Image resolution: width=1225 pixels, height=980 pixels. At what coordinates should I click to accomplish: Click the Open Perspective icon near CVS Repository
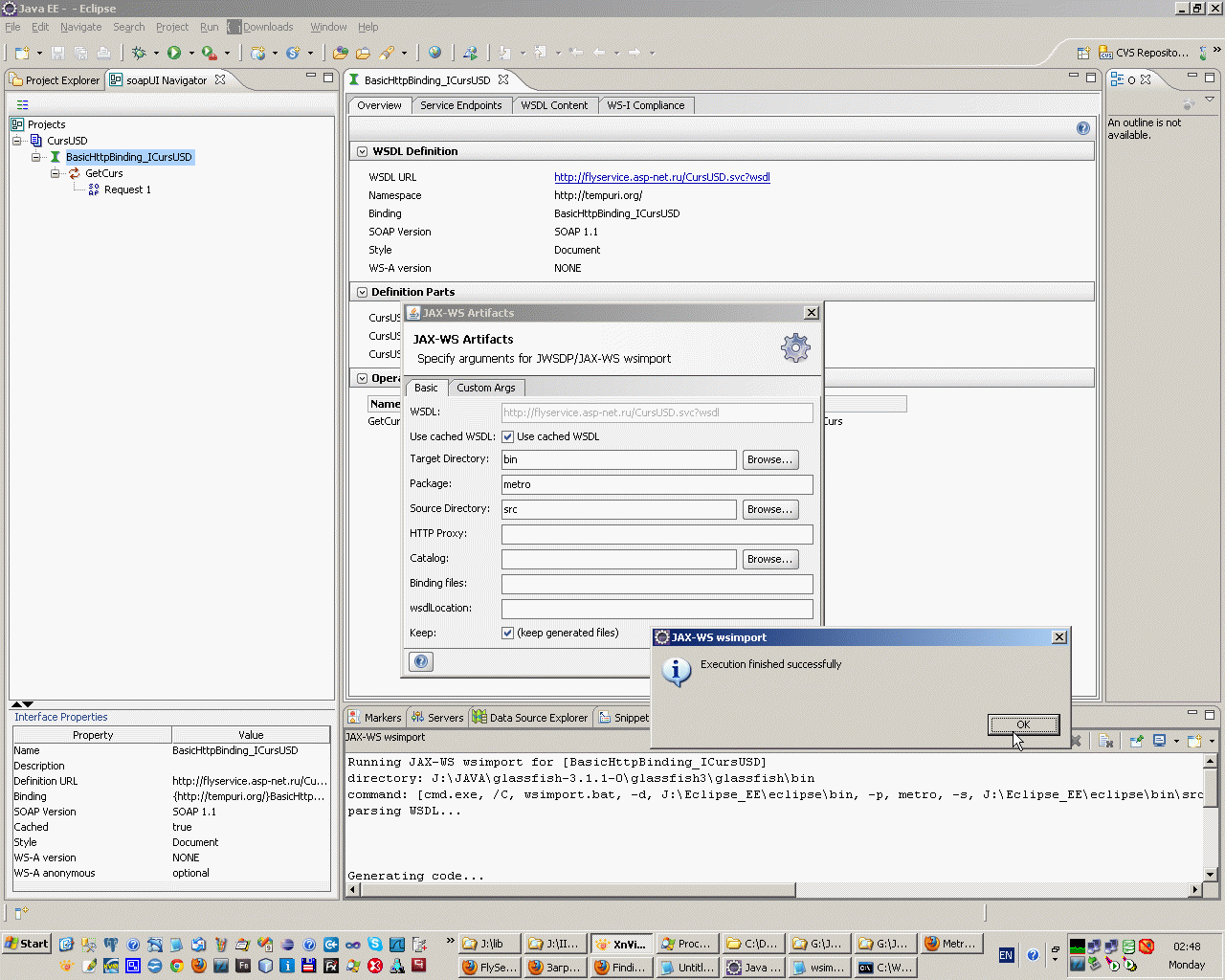tap(1083, 54)
